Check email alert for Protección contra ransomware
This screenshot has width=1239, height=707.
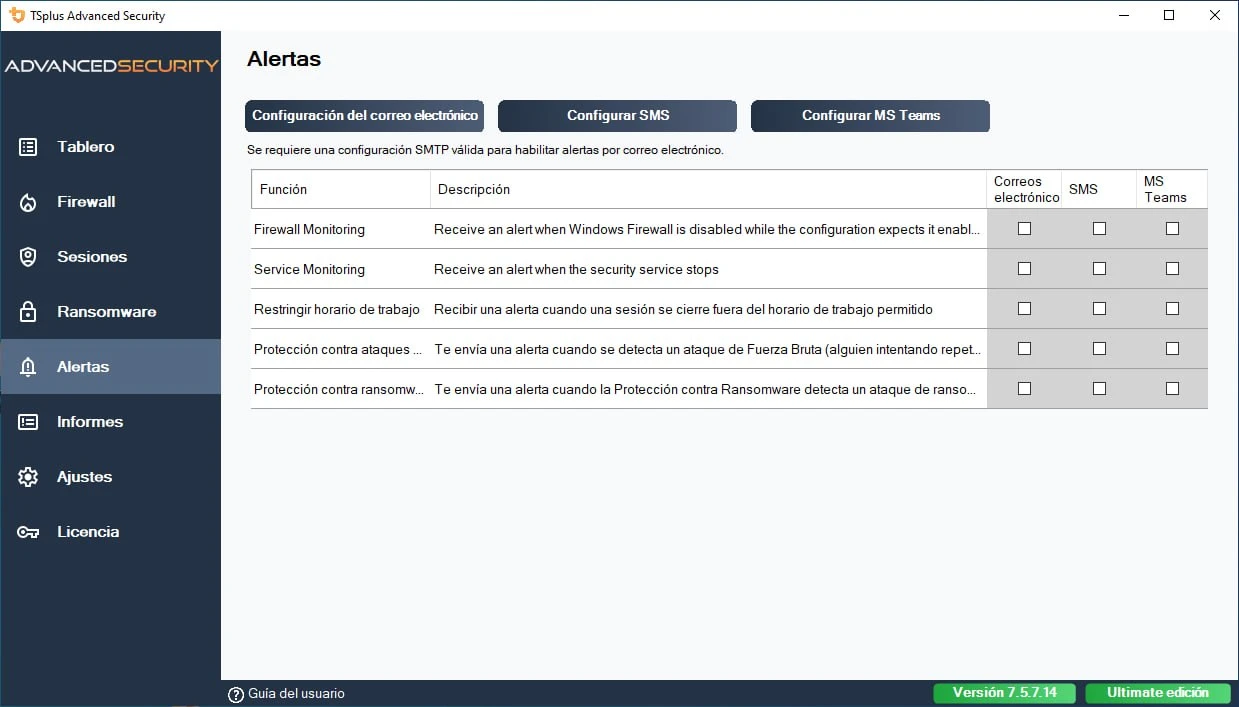point(1024,389)
